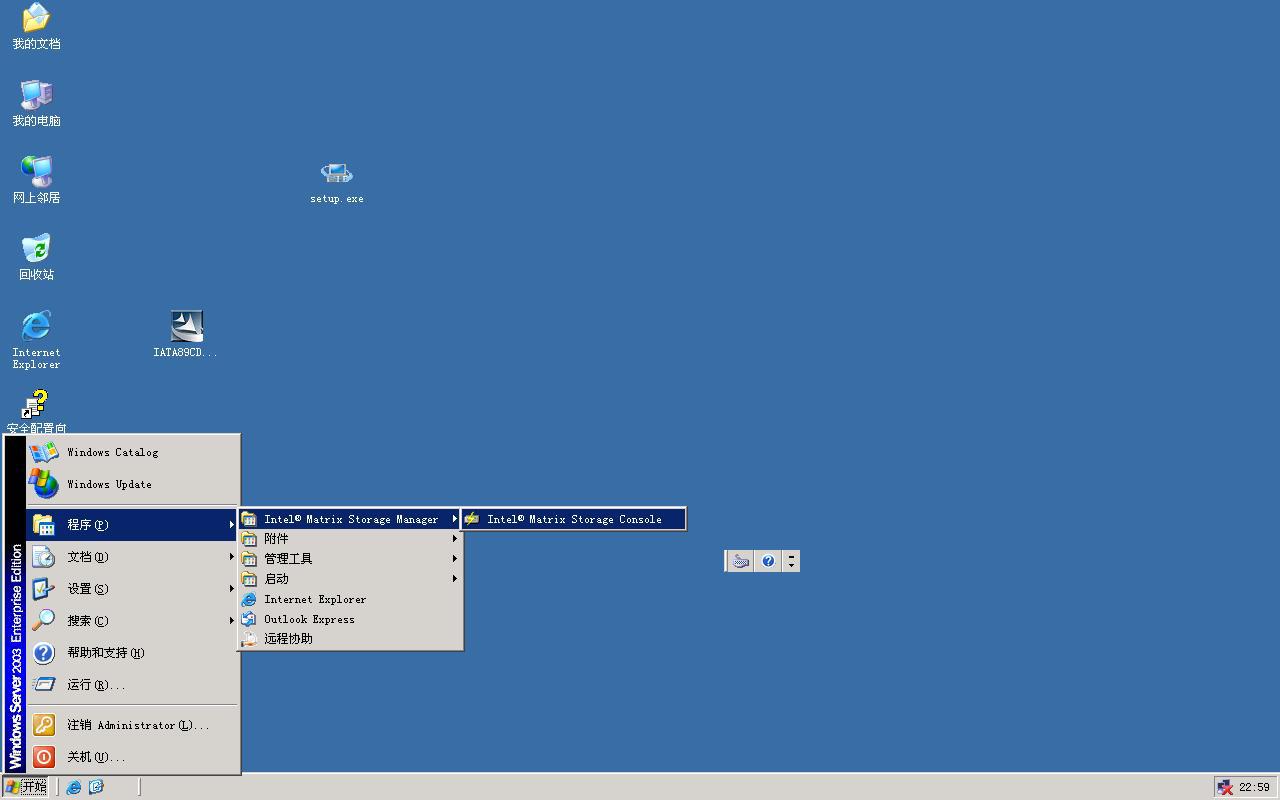Select Network Neighborhood (网上邻居) desktop icon
This screenshot has width=1280, height=800.
tap(36, 173)
